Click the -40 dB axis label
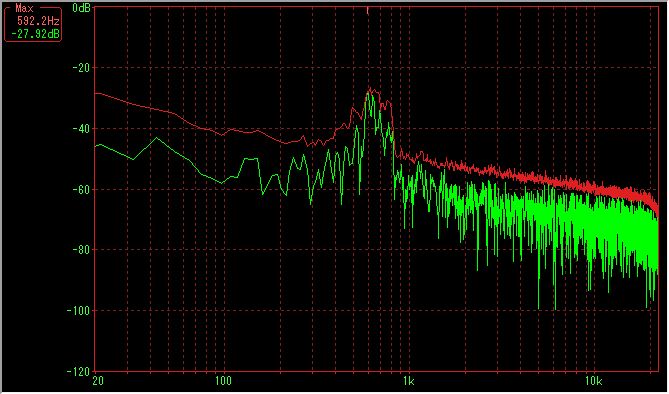 [81, 128]
